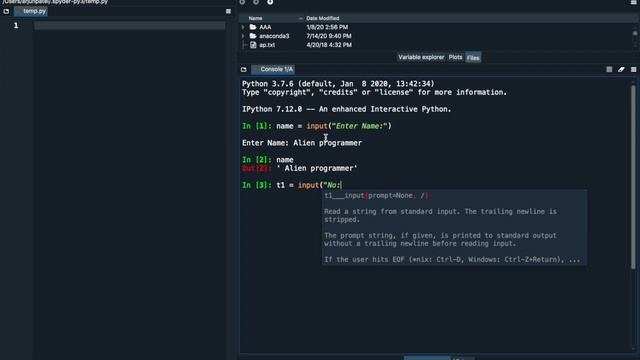This screenshot has height=360, width=640.
Task: Select the anaconda3 folder name
Action: click(x=274, y=36)
